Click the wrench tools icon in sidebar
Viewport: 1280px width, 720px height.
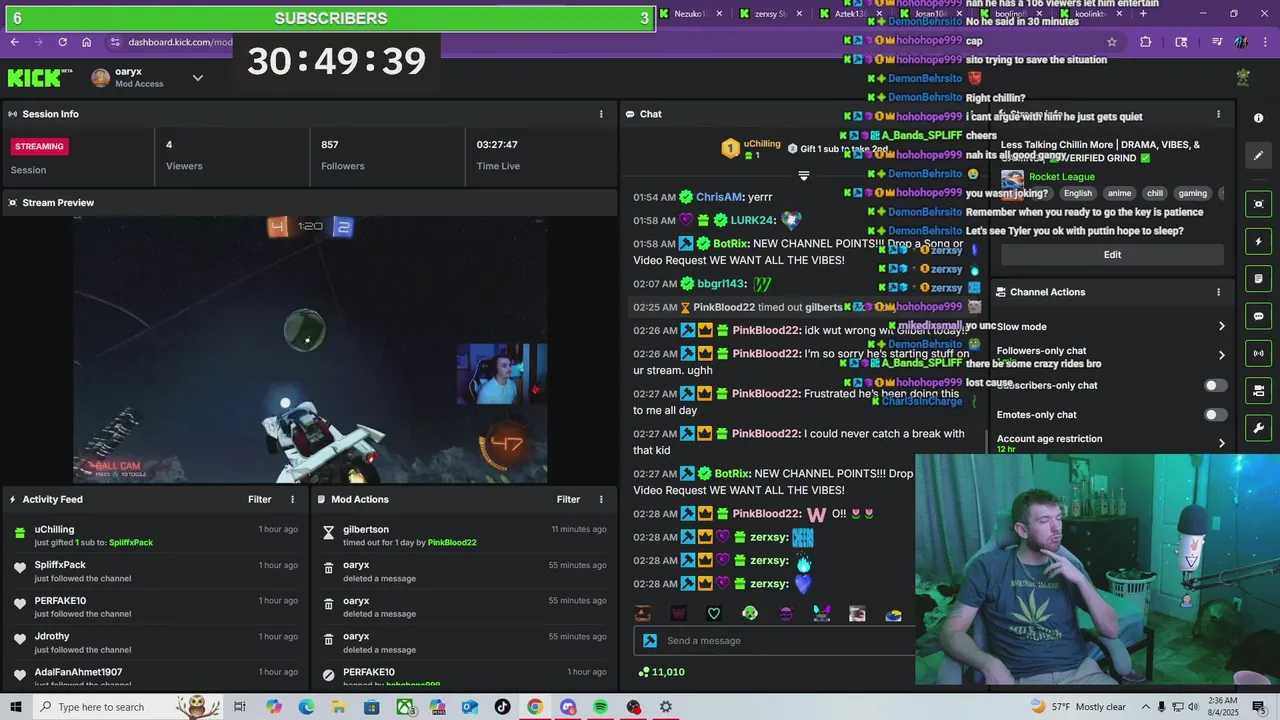click(1258, 428)
